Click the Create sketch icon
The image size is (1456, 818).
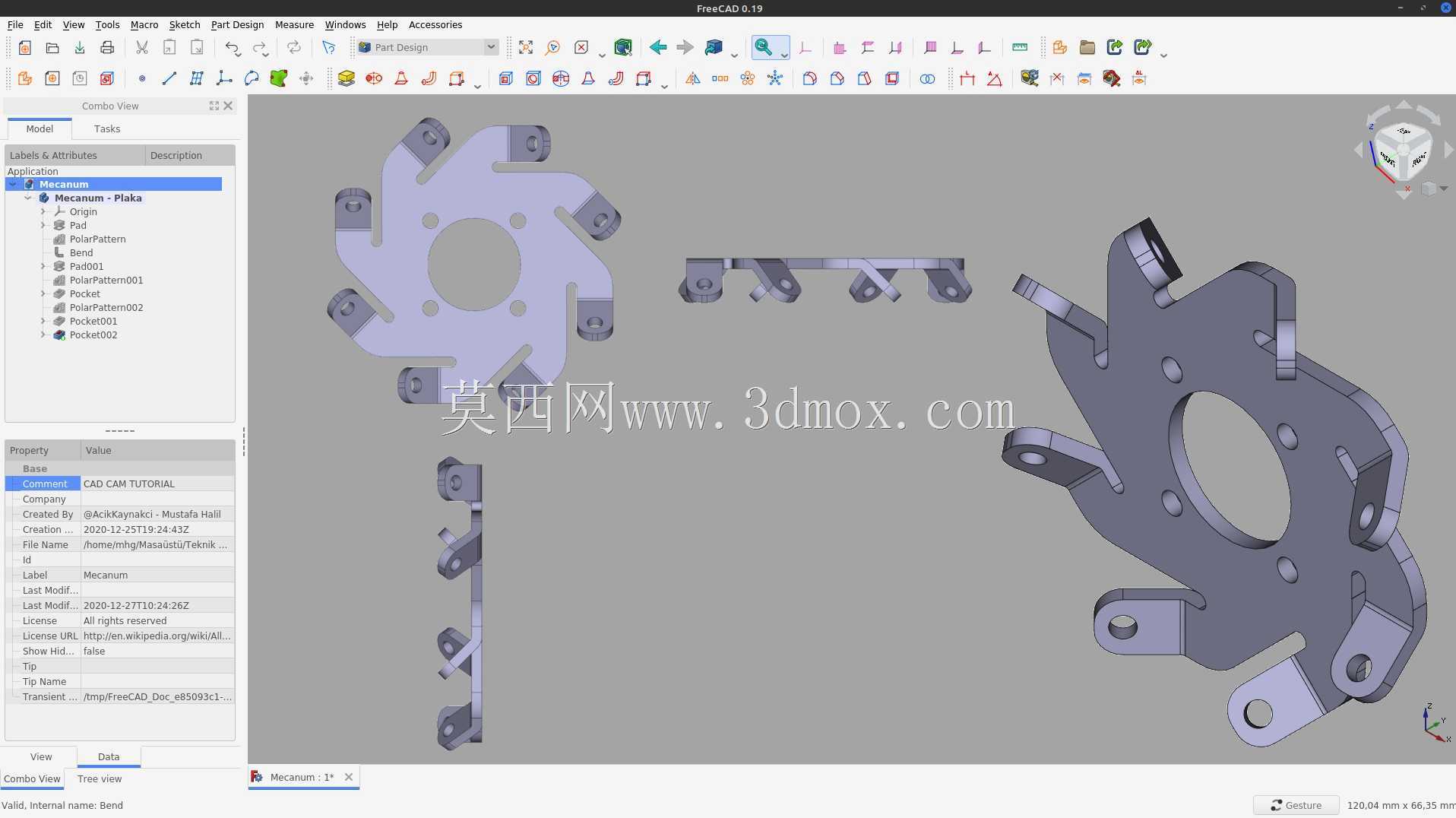coord(52,78)
